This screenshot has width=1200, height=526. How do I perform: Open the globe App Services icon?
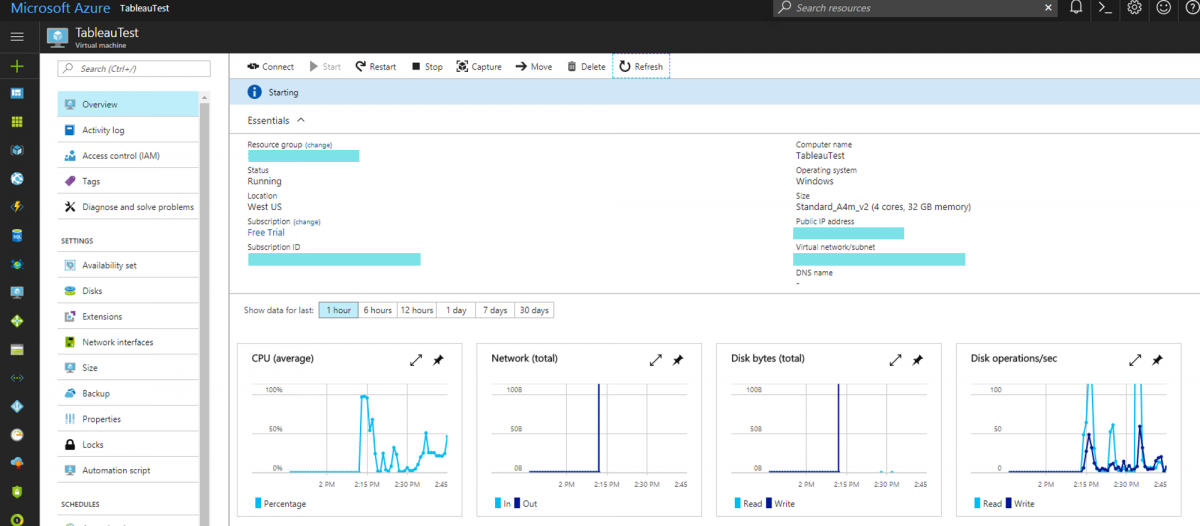click(x=17, y=179)
